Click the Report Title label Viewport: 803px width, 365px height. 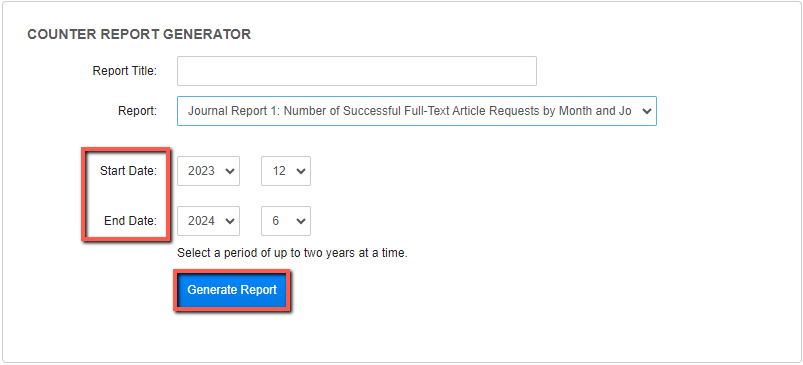point(124,71)
